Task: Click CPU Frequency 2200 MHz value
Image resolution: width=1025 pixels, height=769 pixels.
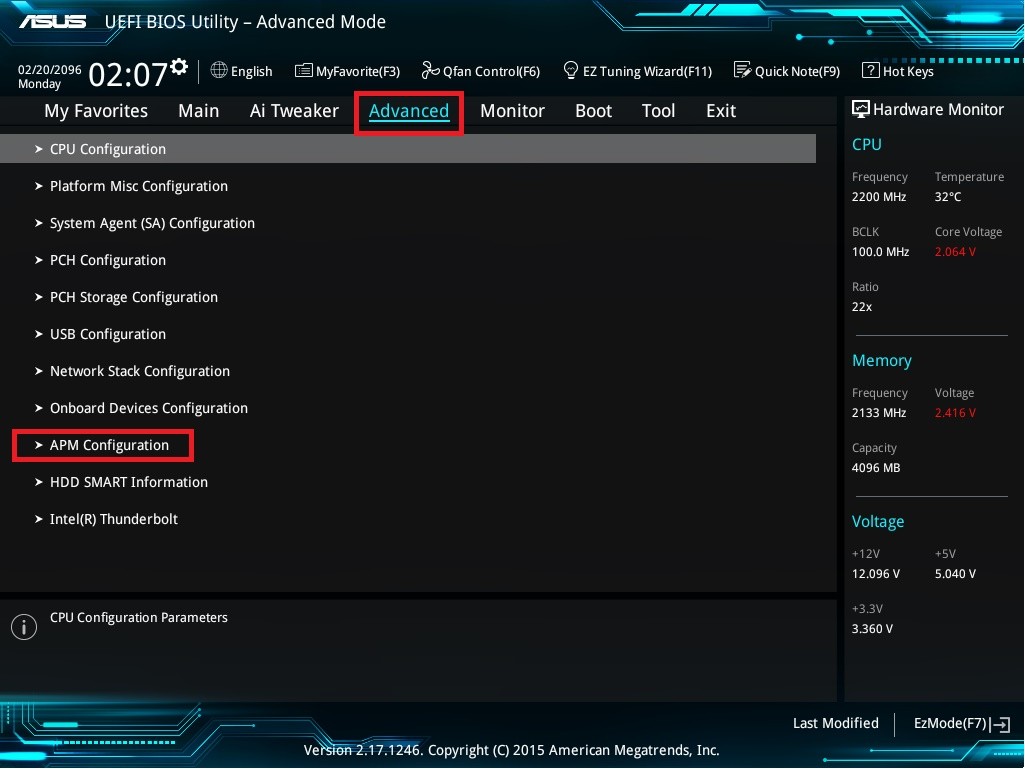Action: click(879, 197)
